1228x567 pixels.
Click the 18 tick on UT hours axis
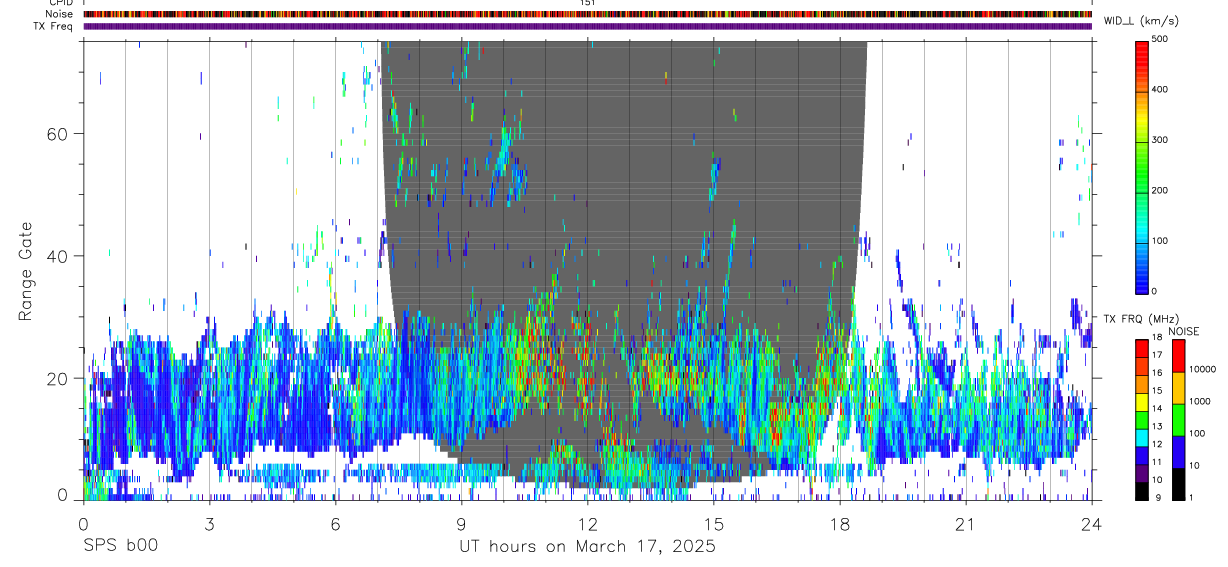pyautogui.click(x=840, y=523)
